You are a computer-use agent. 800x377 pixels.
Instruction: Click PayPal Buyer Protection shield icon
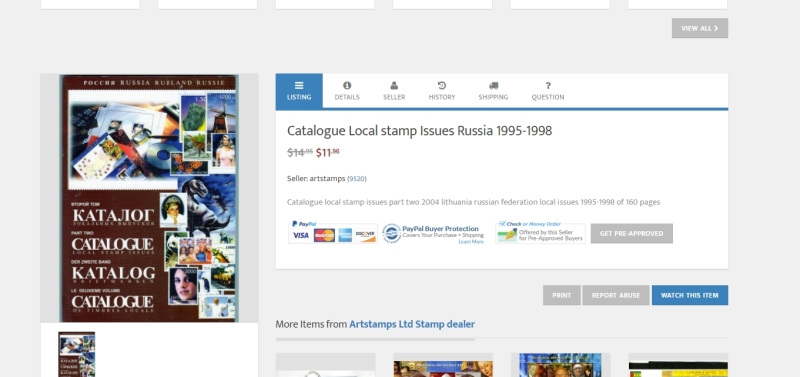391,233
